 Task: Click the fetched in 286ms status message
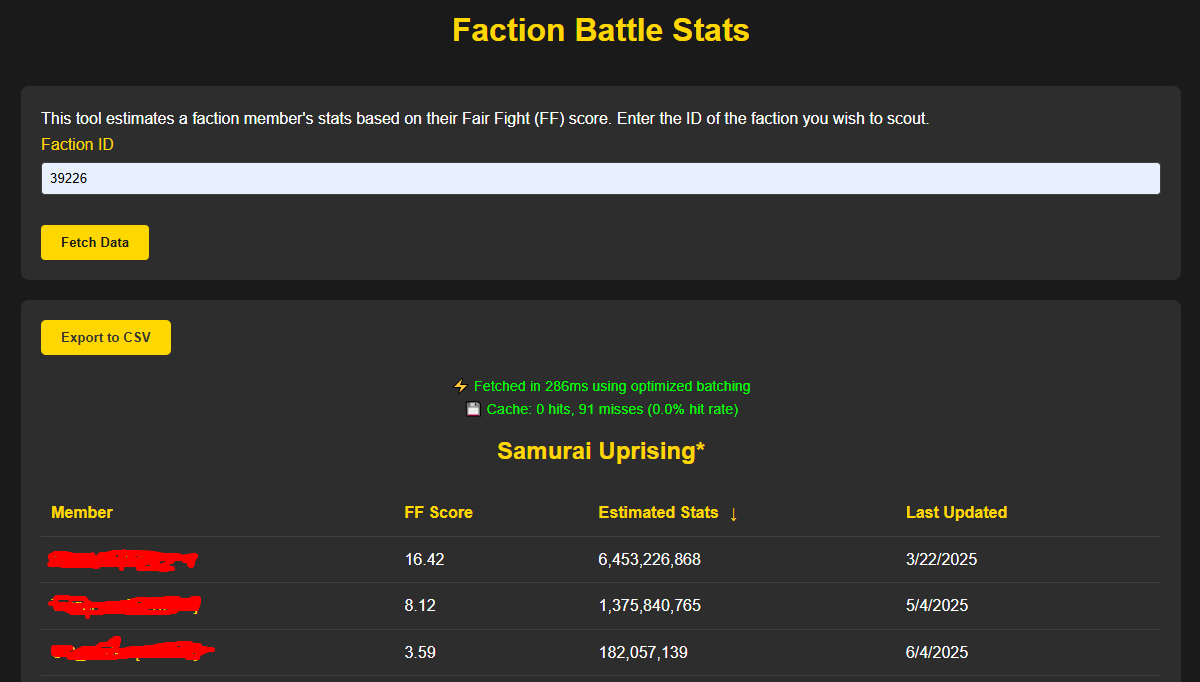(x=610, y=386)
